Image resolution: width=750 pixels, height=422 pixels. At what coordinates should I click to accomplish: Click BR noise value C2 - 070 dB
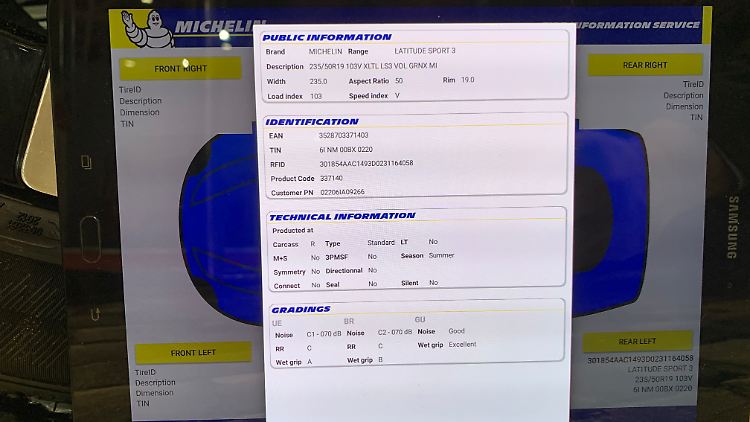click(395, 332)
